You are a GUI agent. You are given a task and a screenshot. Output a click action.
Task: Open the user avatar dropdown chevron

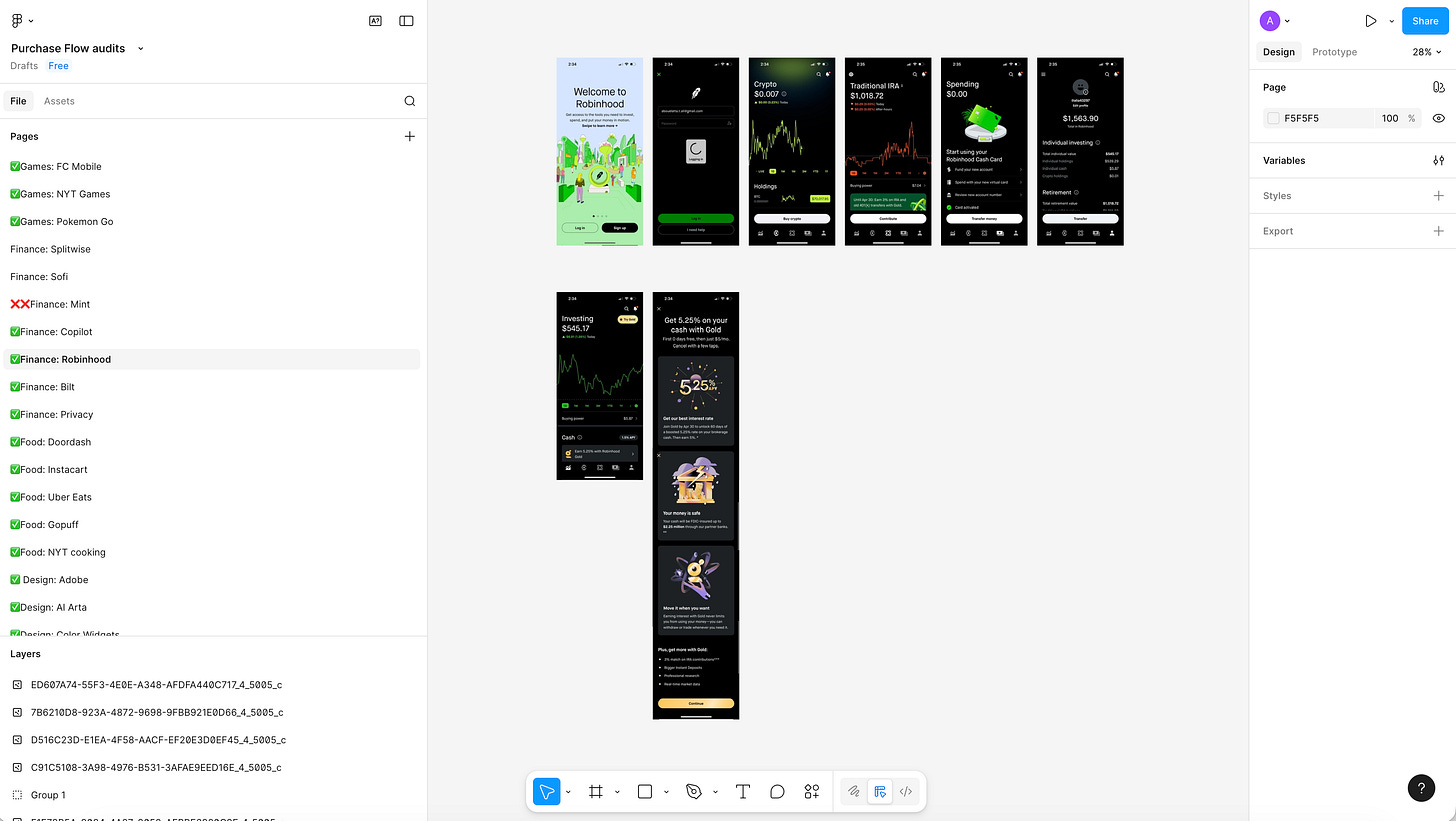pos(1287,21)
